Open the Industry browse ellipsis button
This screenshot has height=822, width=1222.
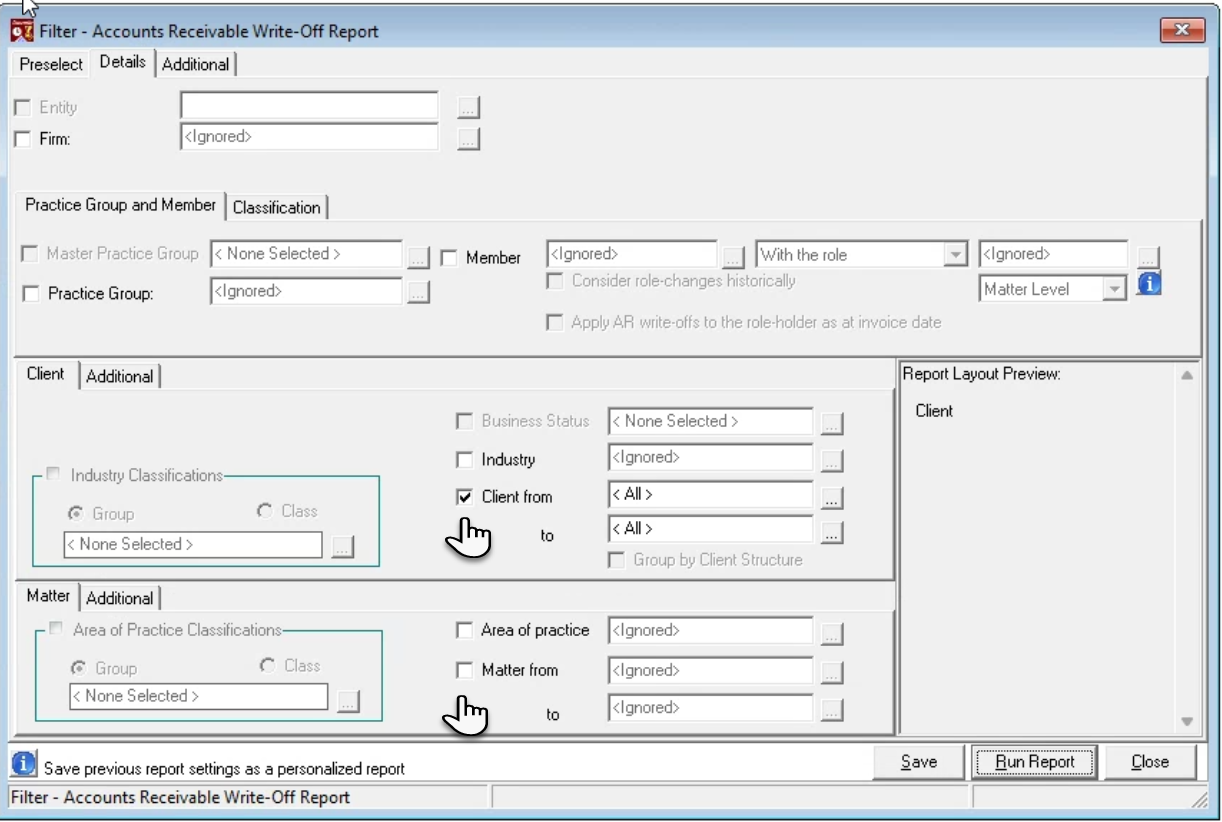[x=832, y=461]
